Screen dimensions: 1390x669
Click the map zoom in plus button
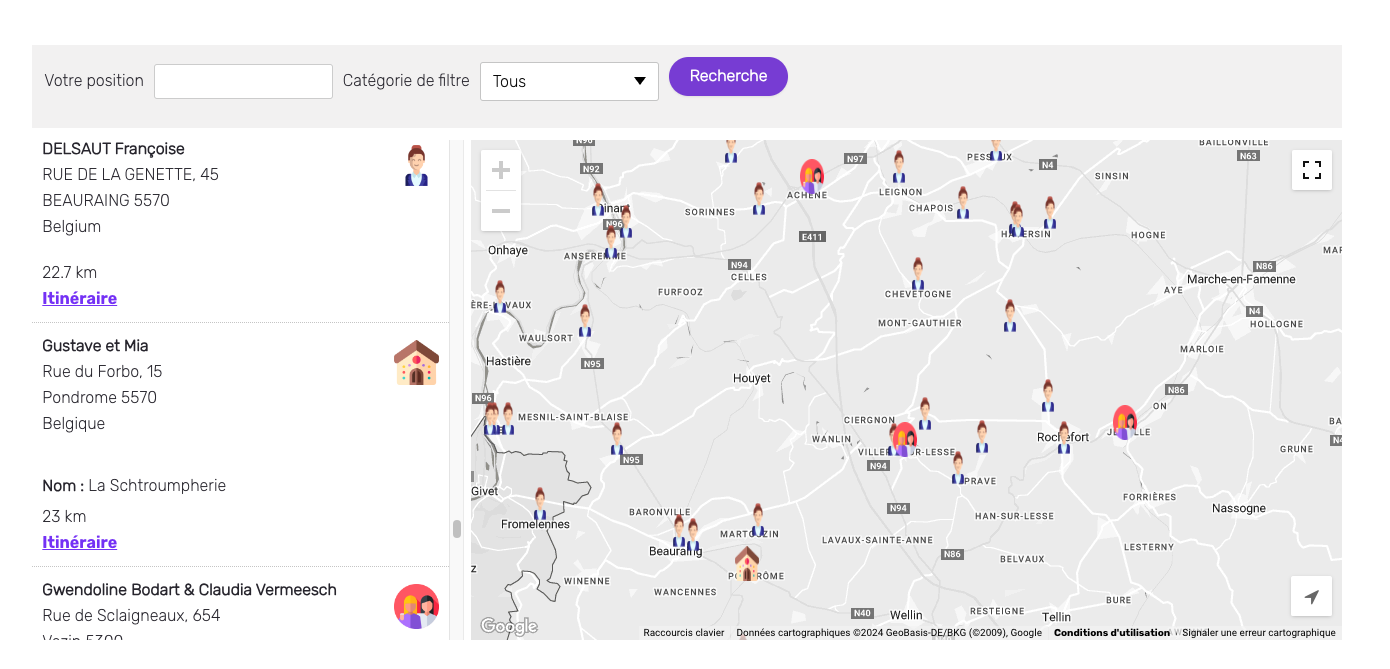501,170
